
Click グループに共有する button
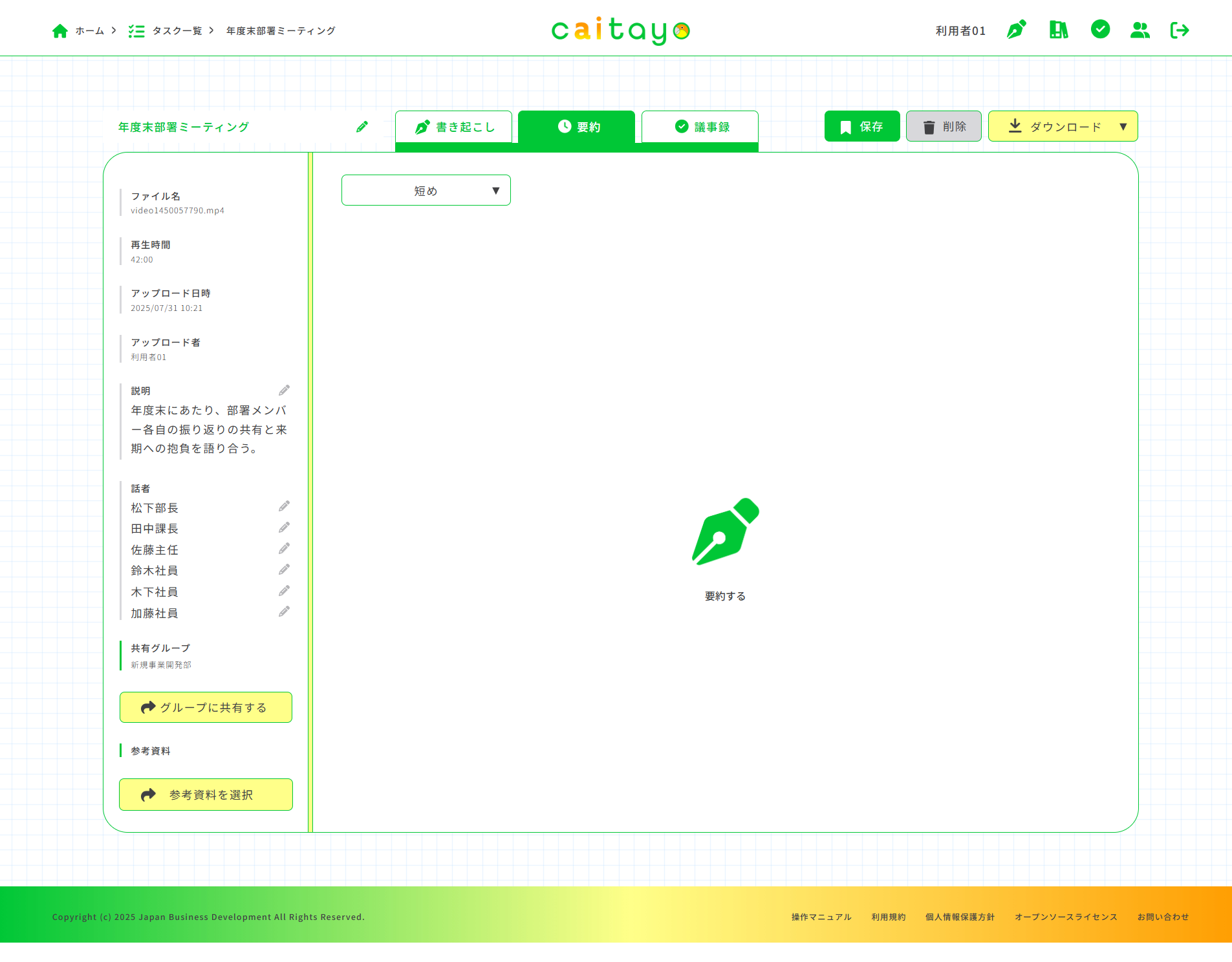click(x=206, y=707)
